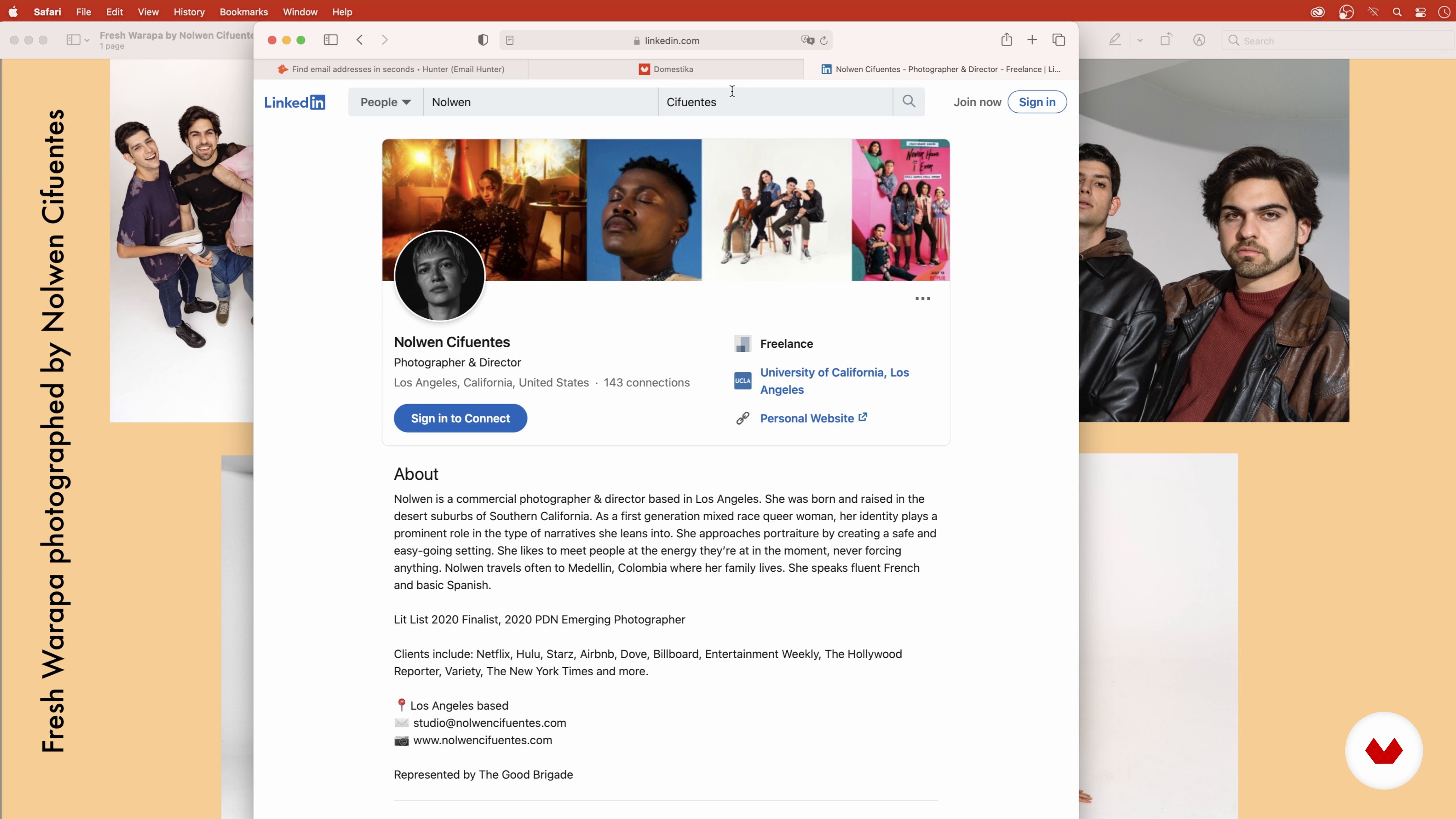Click the link chain icon by Personal Website
The image size is (1456, 819).
pyautogui.click(x=743, y=418)
